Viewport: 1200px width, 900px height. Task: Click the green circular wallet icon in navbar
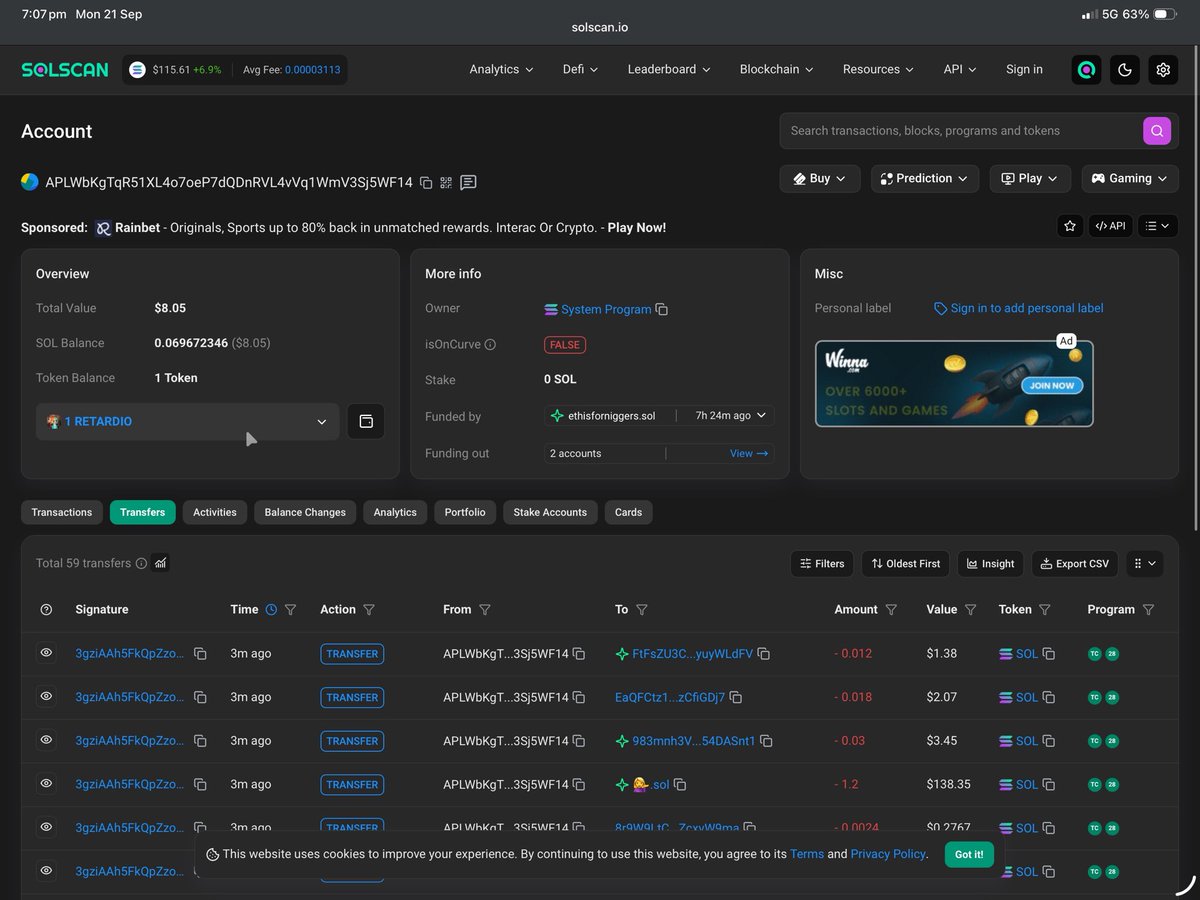coord(1086,70)
